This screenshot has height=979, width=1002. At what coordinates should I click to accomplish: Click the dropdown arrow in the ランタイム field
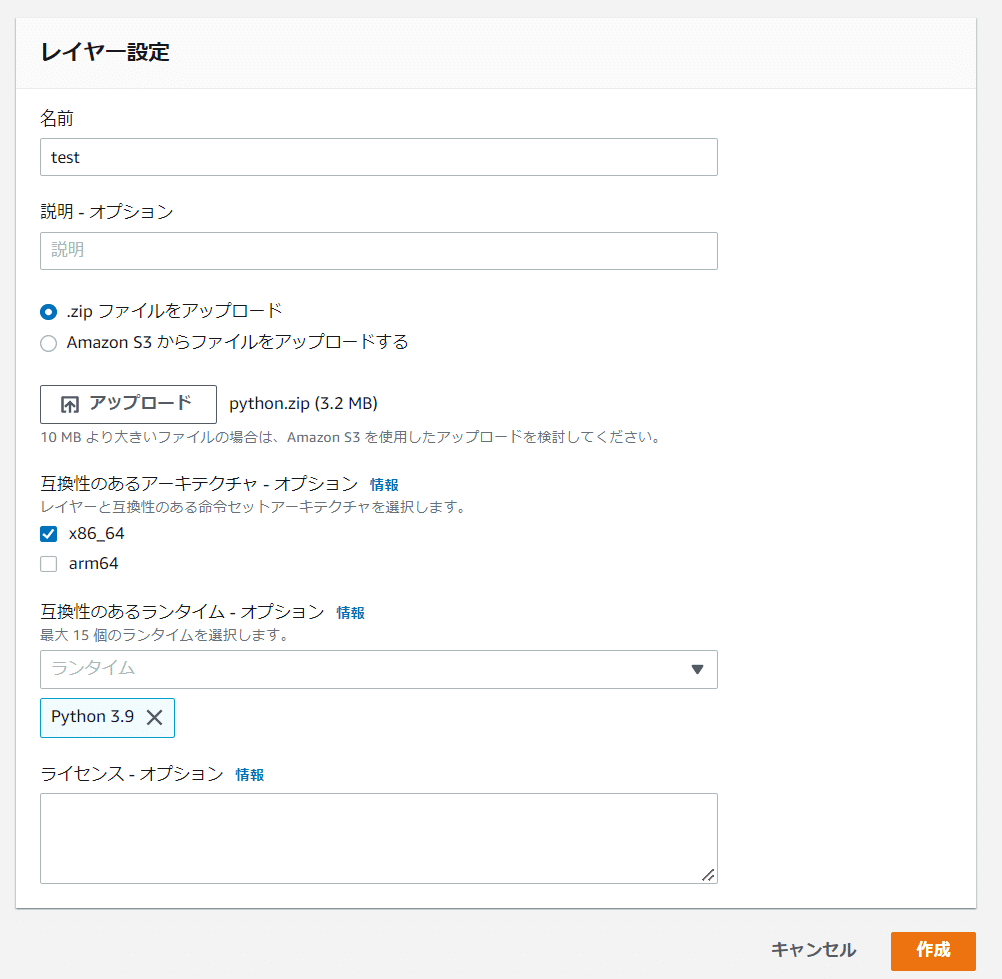697,669
